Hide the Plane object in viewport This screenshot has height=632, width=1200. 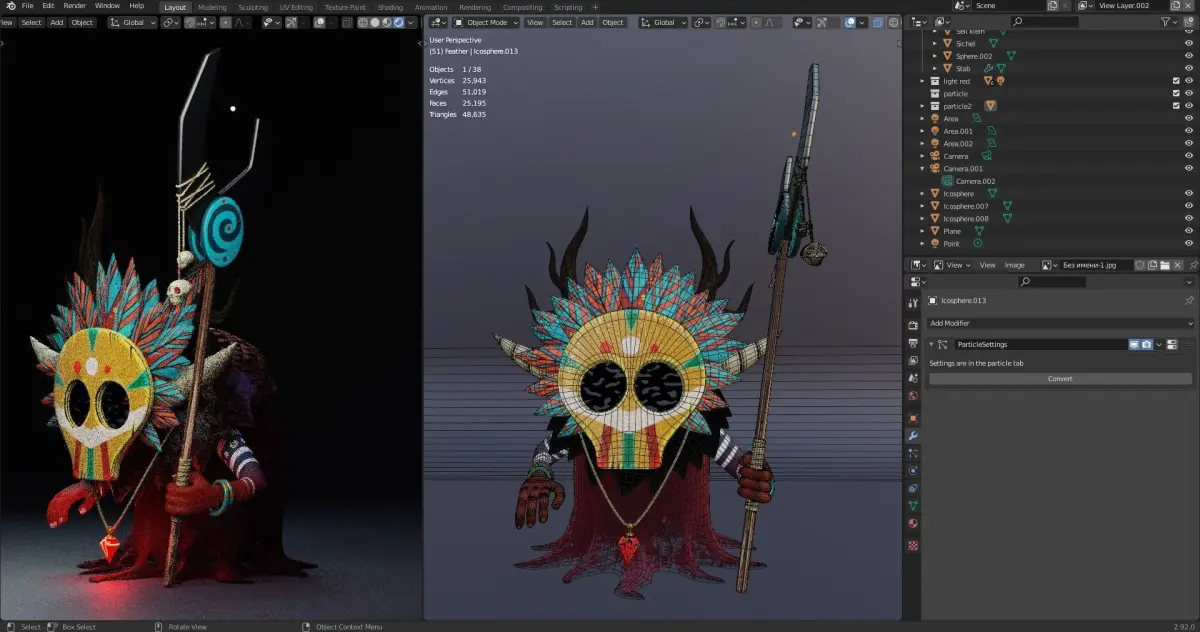[x=1189, y=231]
